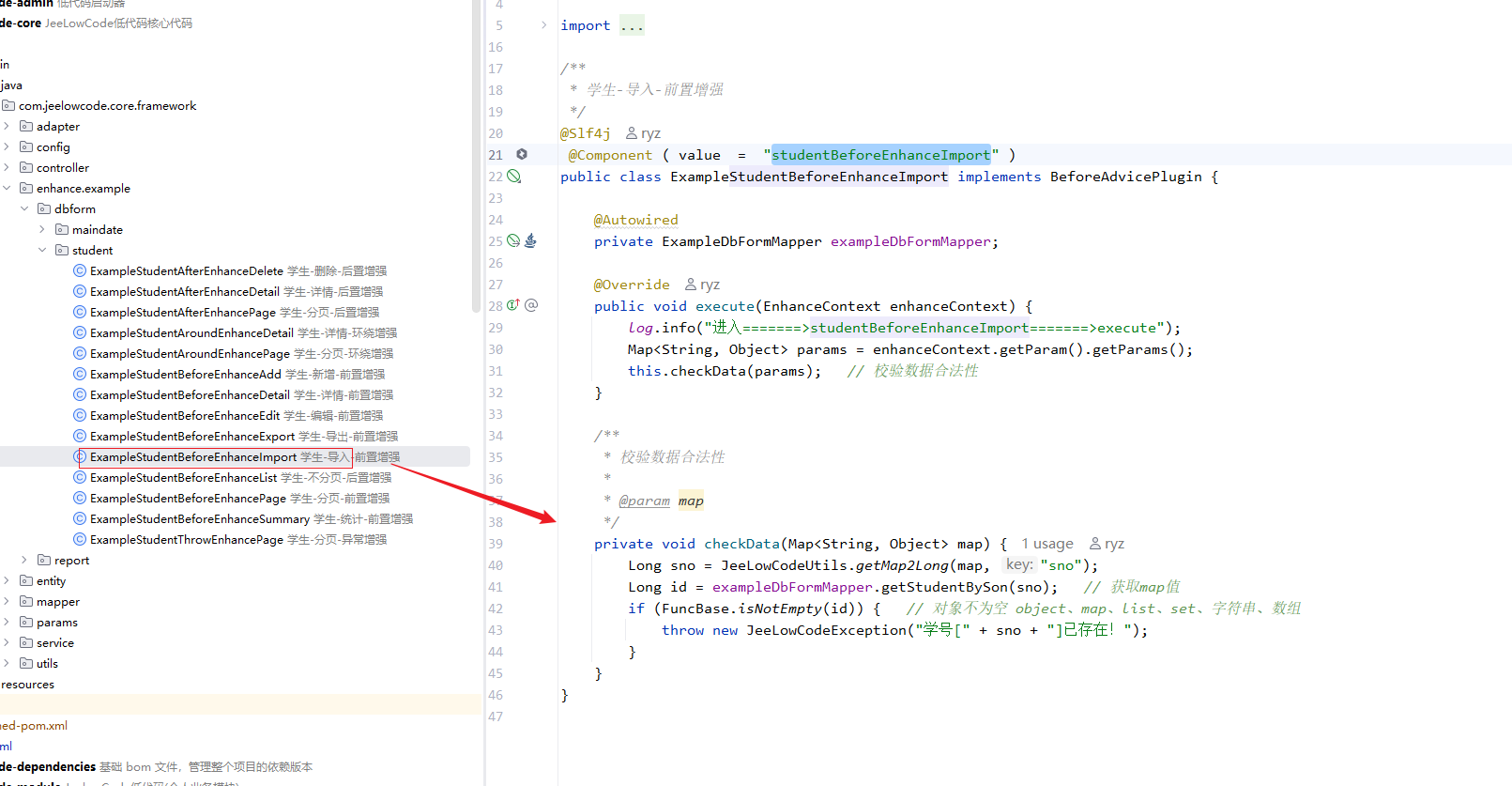Screen dimensions: 1512x786
Task: Expand the utils package
Action: pyautogui.click(x=7, y=663)
